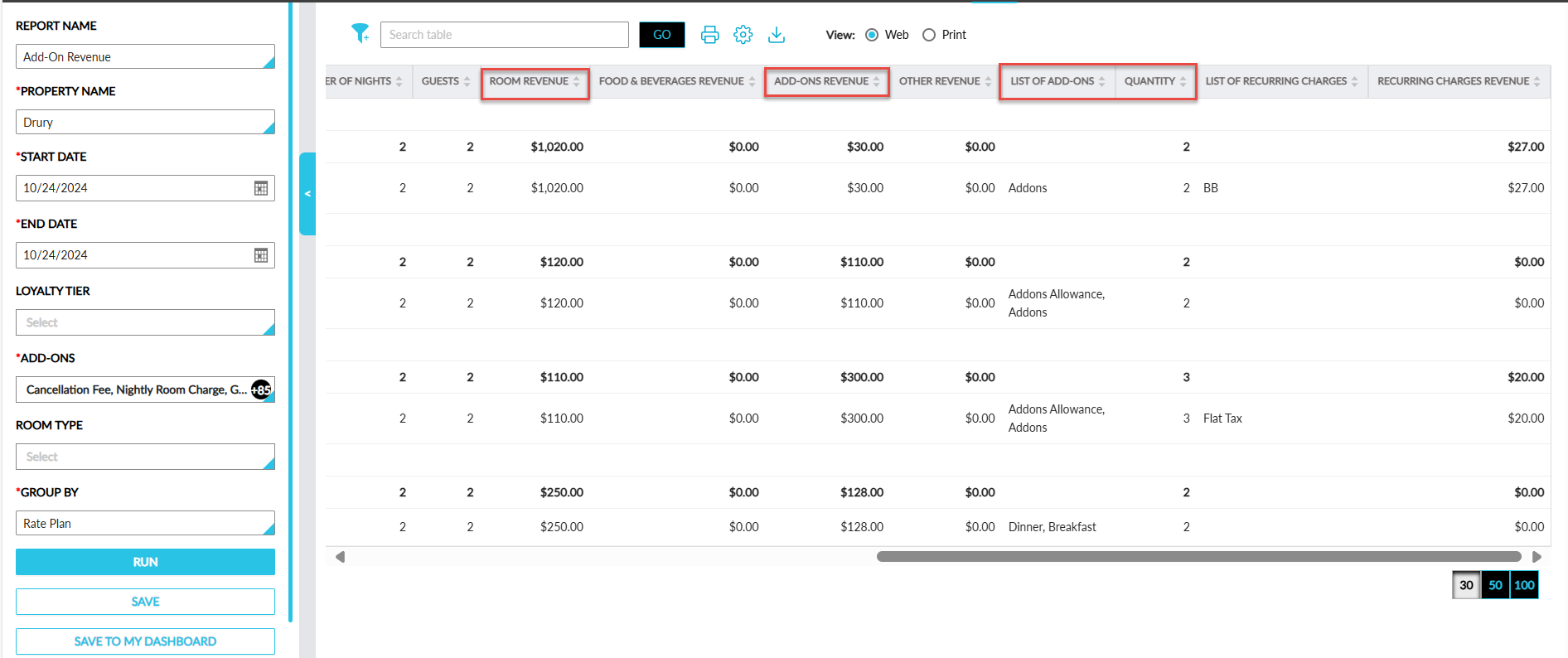Click the left panel vertical scrollbar

(291, 311)
